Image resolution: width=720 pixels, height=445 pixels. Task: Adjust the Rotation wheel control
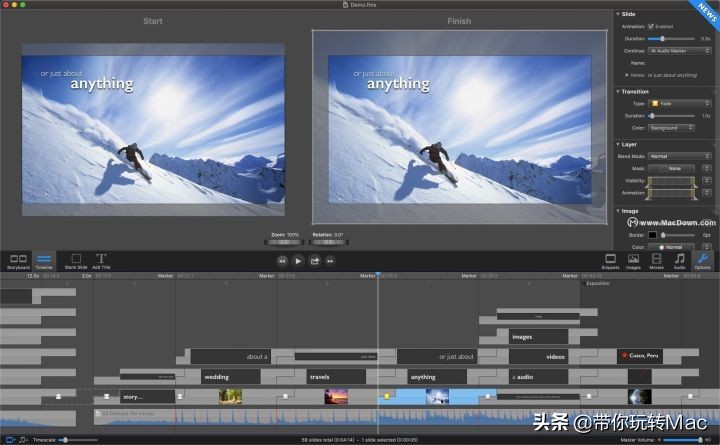pos(330,242)
